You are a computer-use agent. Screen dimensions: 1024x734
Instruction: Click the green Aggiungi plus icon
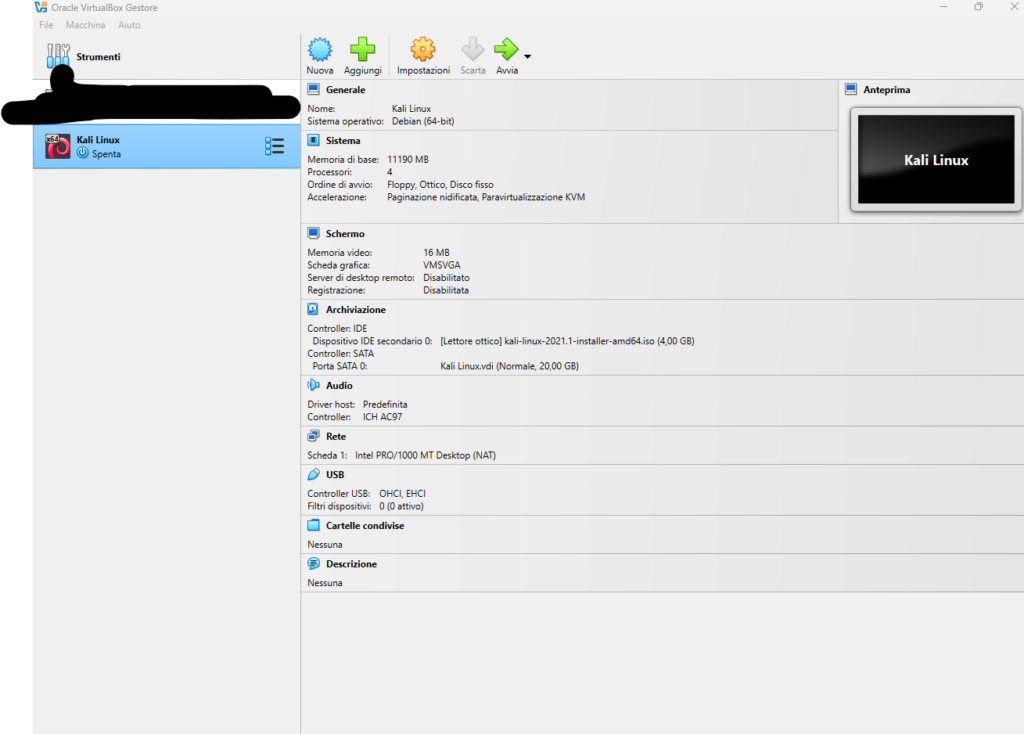click(362, 50)
